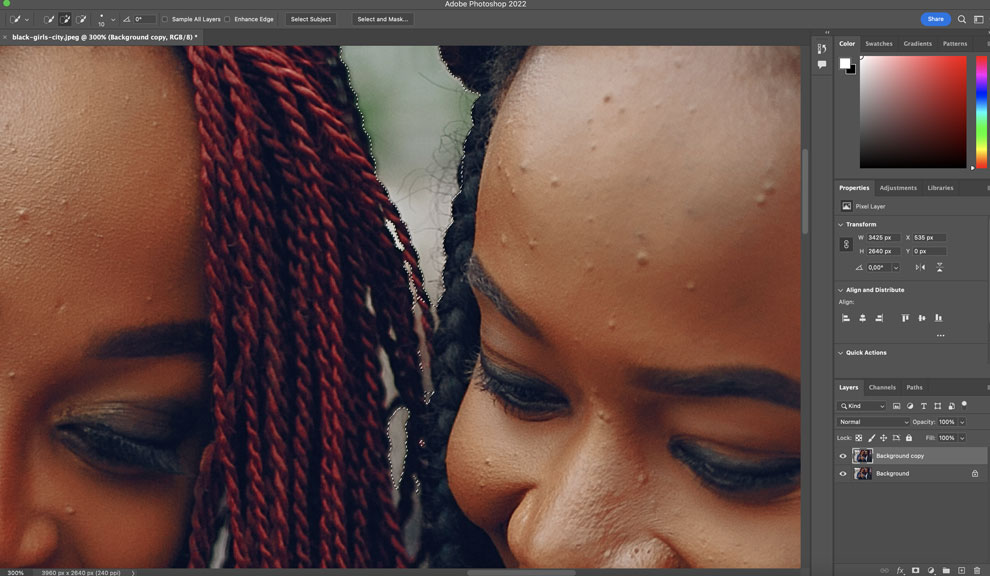Screen dimensions: 990x576
Task: Hide the Background layer with its eye toggle
Action: point(843,473)
